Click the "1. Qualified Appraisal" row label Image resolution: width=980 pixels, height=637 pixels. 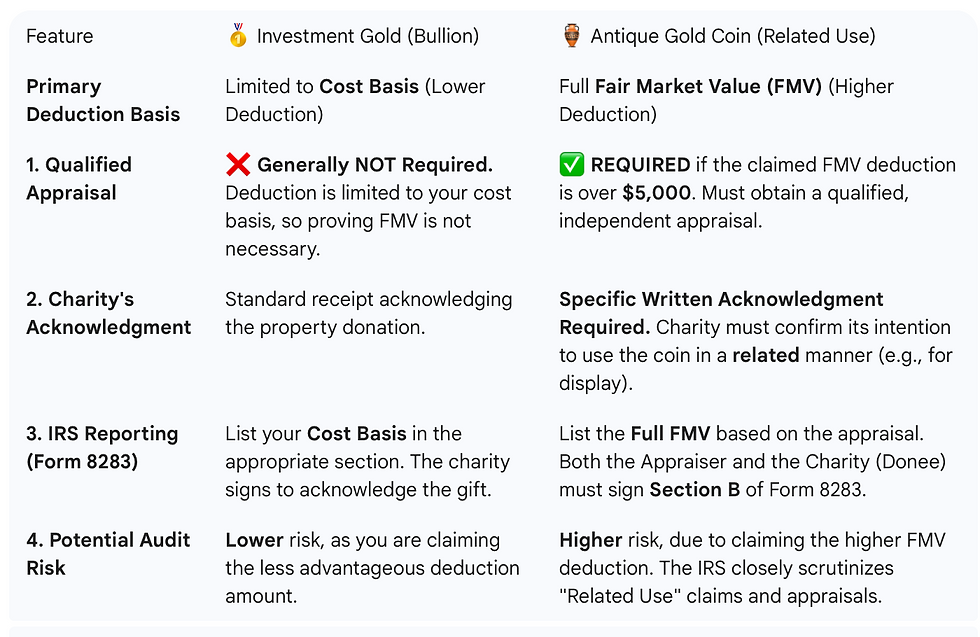pyautogui.click(x=79, y=178)
